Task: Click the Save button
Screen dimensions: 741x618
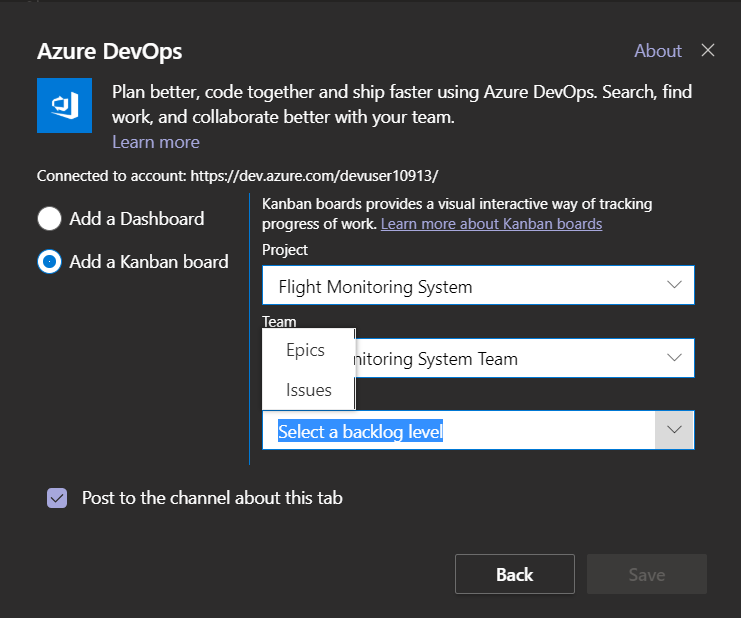Action: 646,574
